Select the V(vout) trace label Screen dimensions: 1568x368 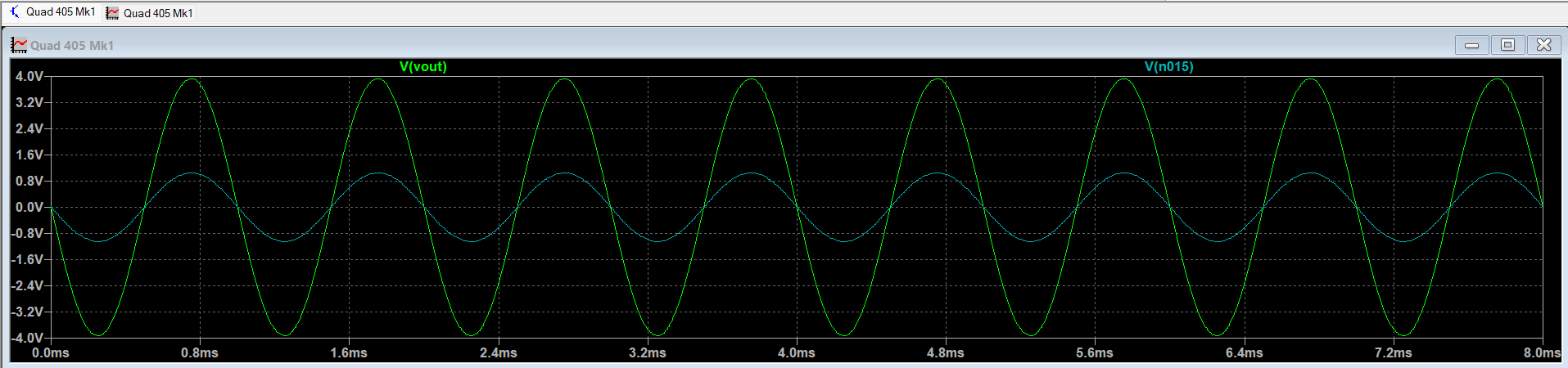point(423,66)
